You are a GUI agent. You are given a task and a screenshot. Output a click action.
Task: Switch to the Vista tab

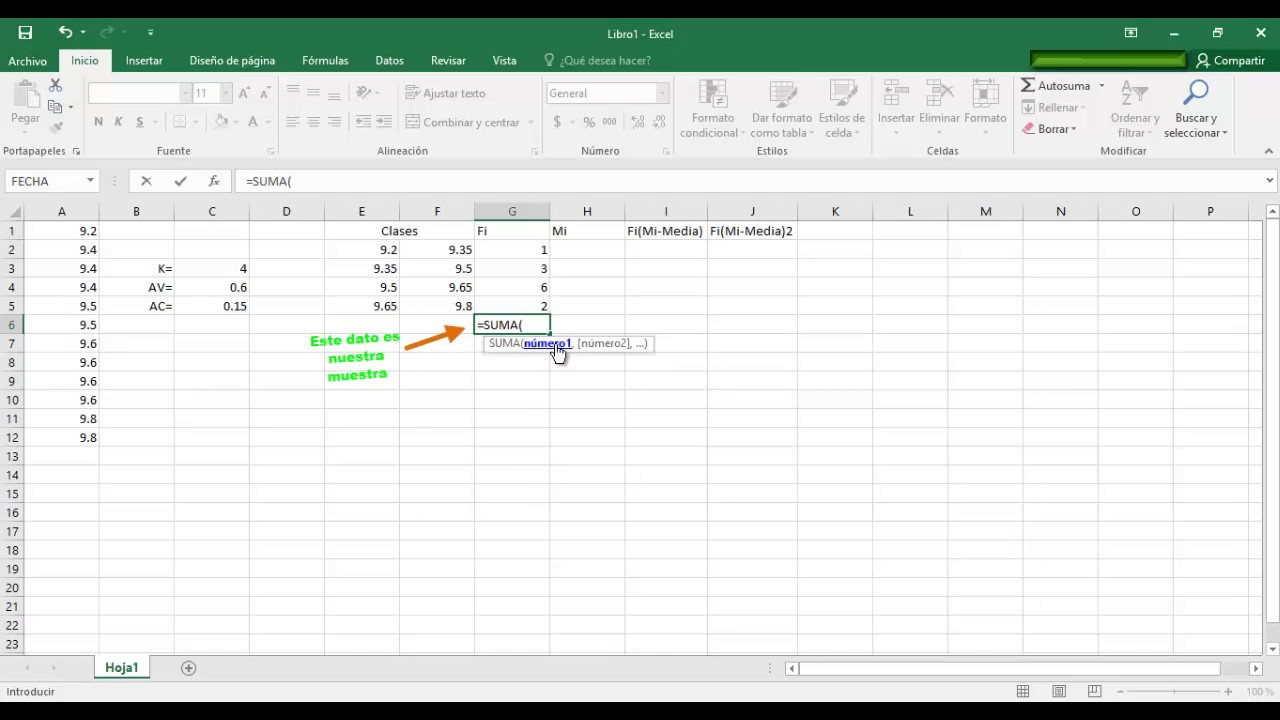pyautogui.click(x=504, y=61)
